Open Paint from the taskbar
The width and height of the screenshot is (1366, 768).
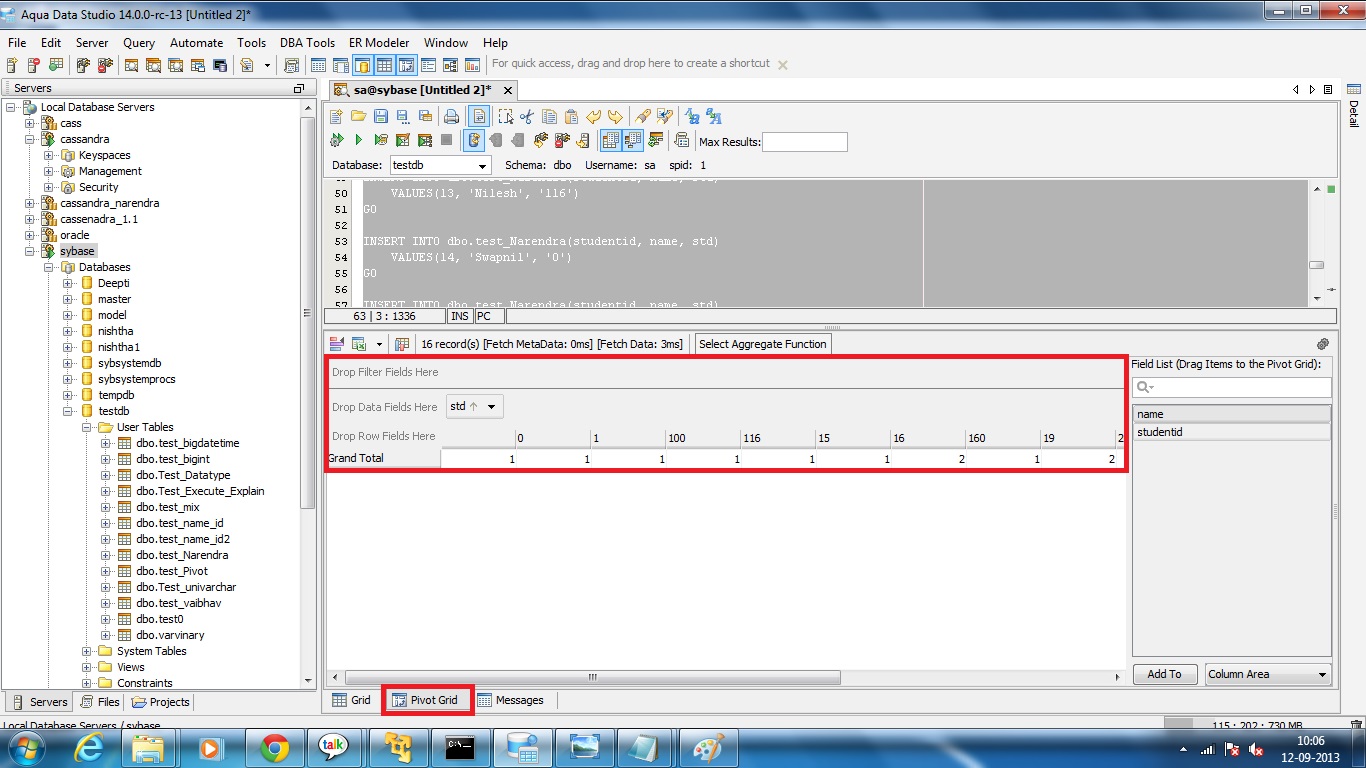[x=708, y=747]
